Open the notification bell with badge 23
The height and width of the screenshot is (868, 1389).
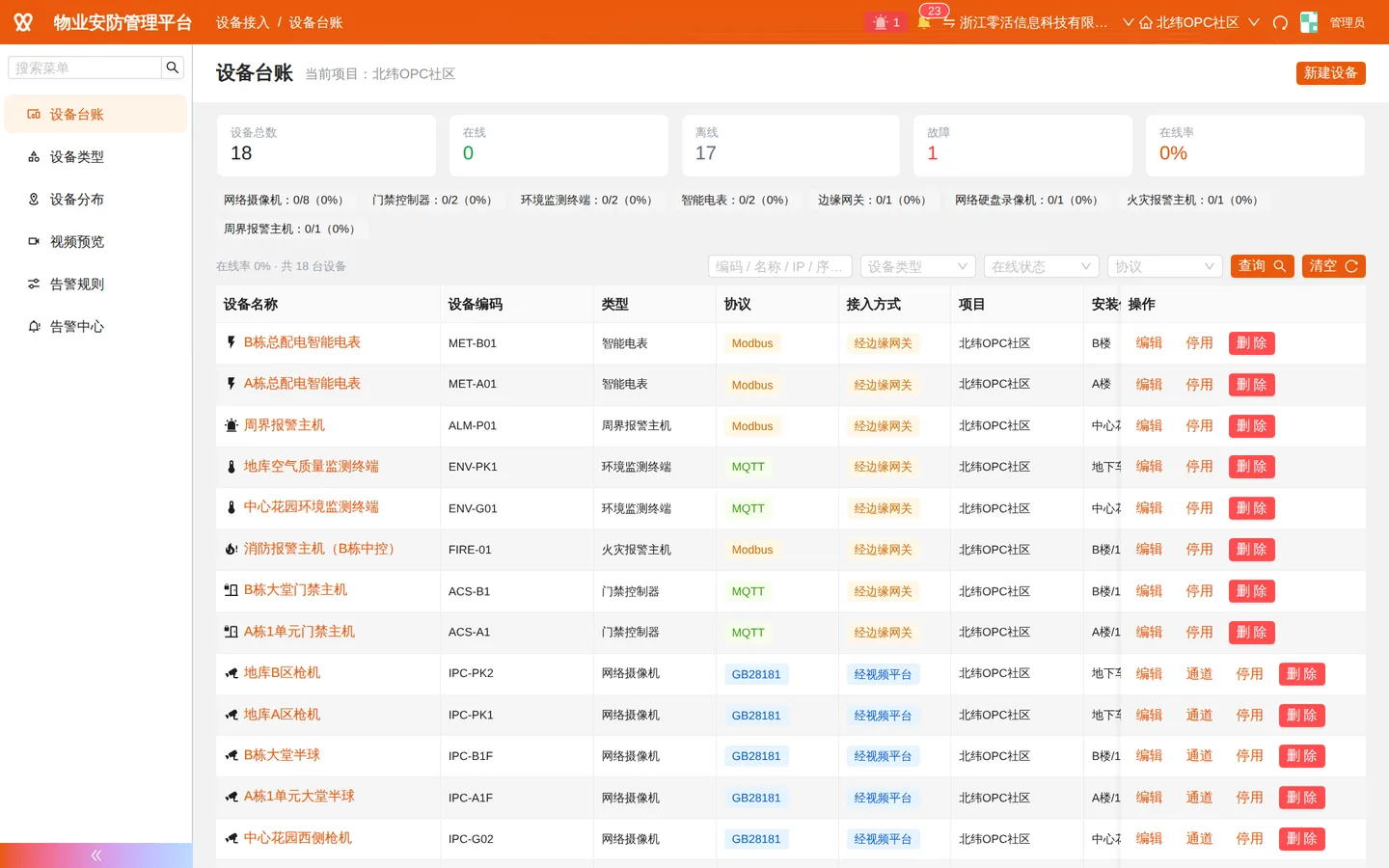point(924,22)
